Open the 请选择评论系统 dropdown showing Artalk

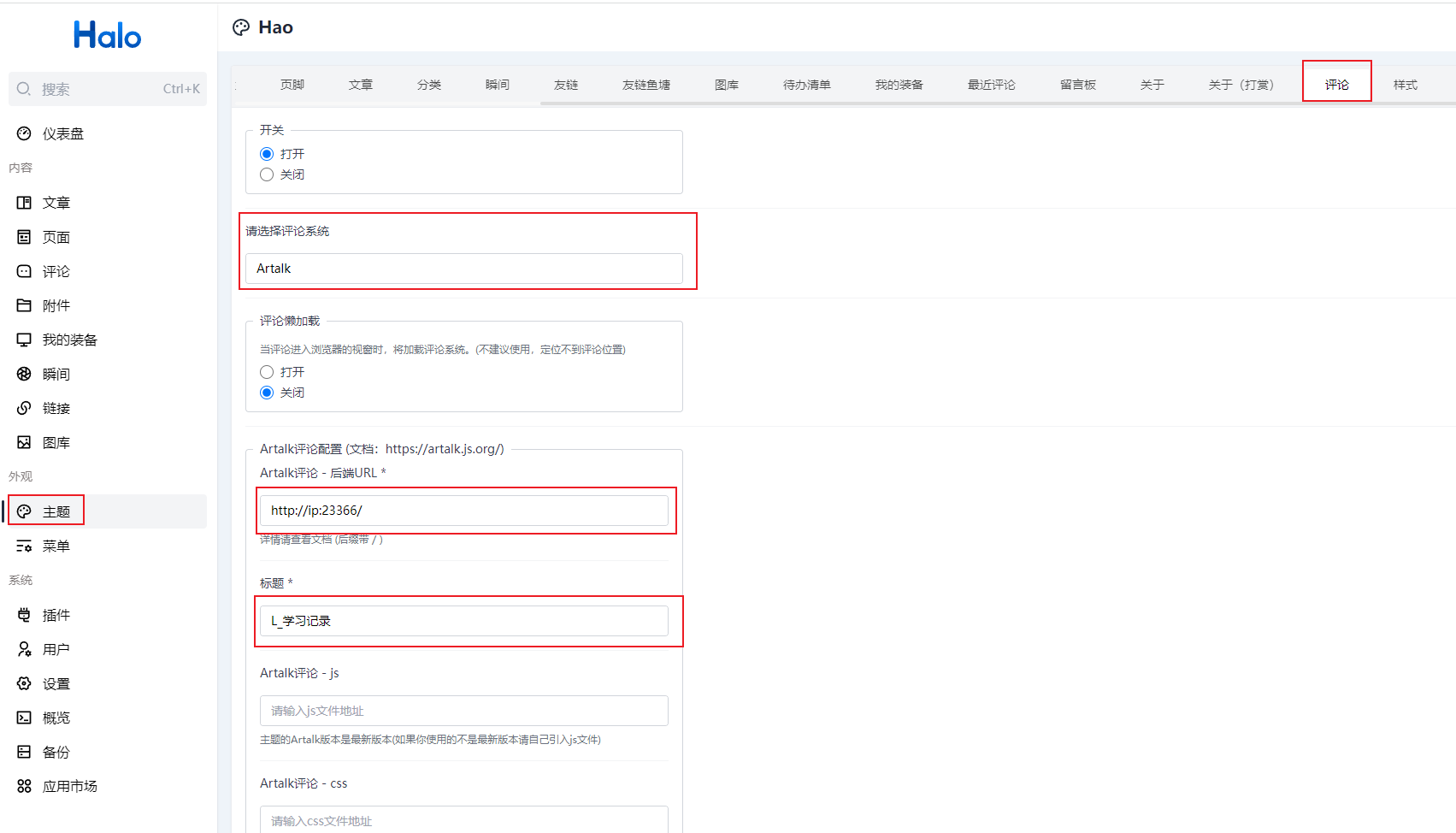click(463, 269)
